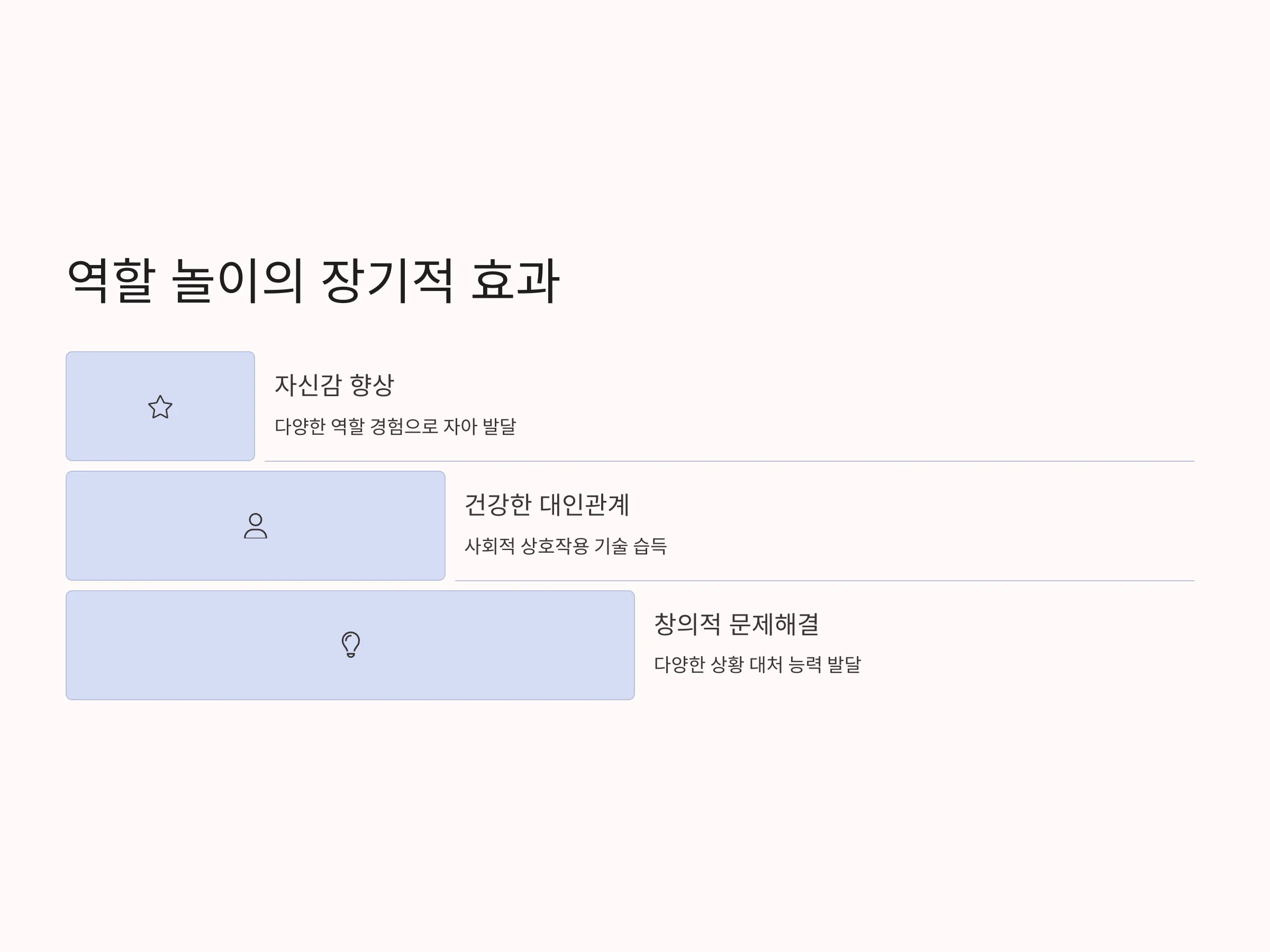Select the description 사회적 상호작용 기술 습득
1270x952 pixels.
tap(566, 546)
